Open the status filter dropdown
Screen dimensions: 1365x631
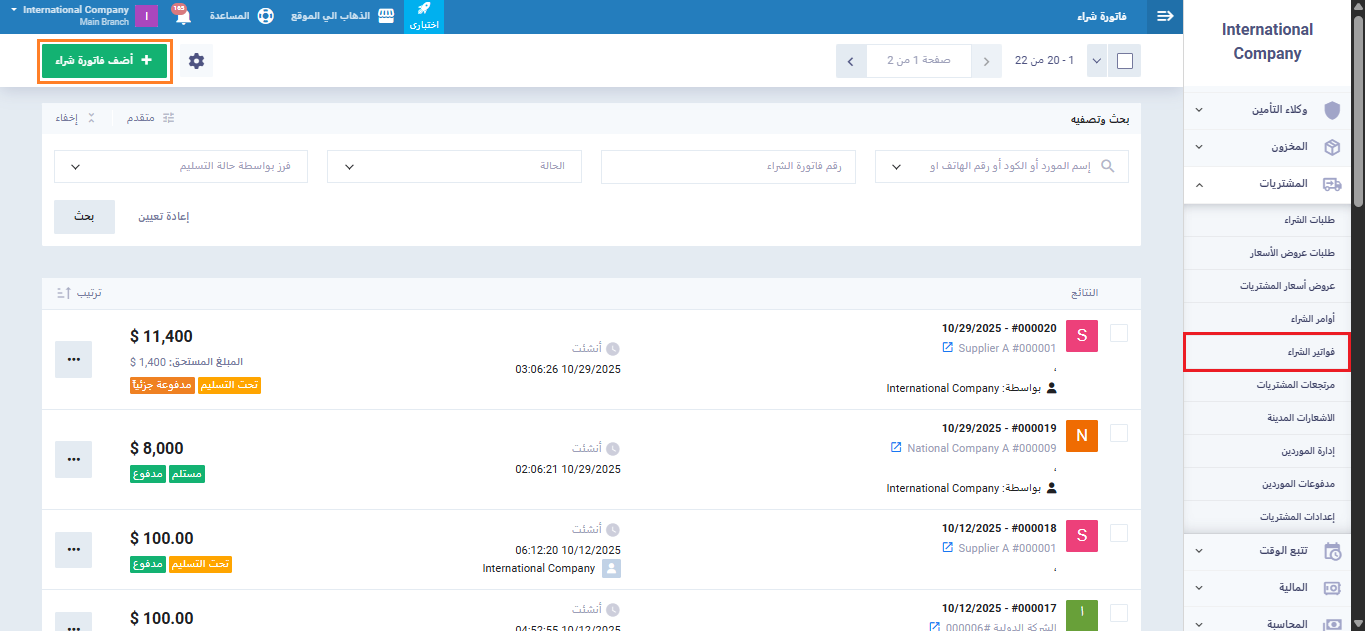[x=455, y=166]
